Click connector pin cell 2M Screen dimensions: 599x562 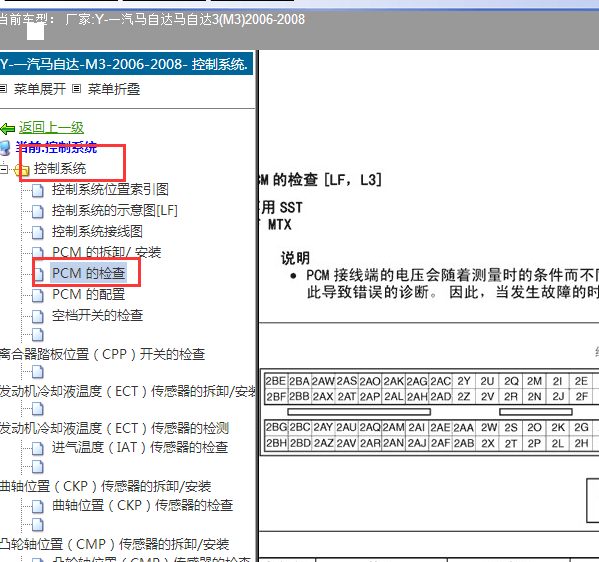click(x=534, y=381)
